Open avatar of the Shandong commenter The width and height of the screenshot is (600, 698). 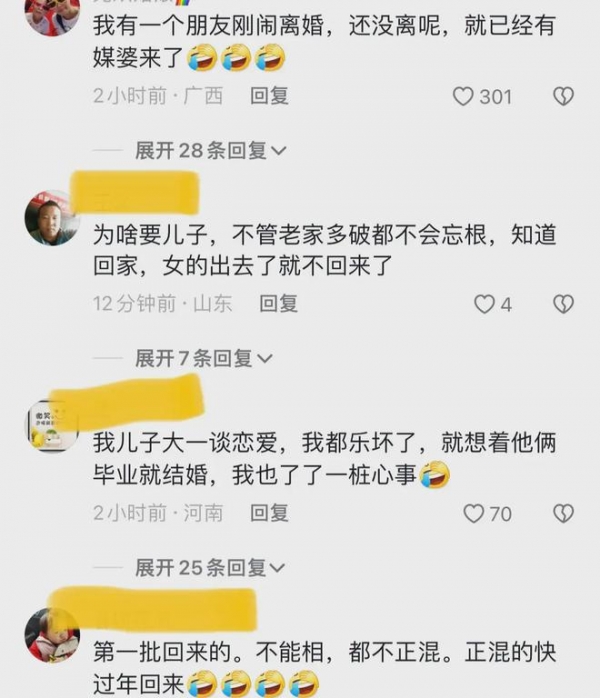52,218
